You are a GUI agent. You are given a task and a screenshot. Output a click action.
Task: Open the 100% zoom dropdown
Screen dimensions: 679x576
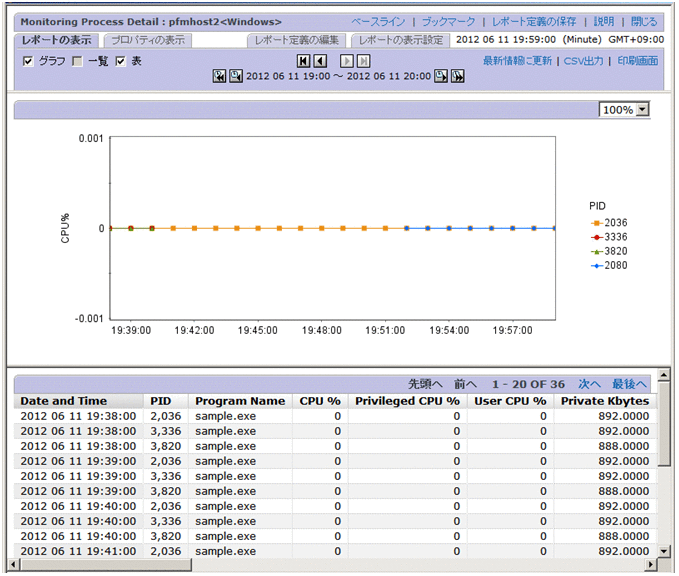click(642, 110)
